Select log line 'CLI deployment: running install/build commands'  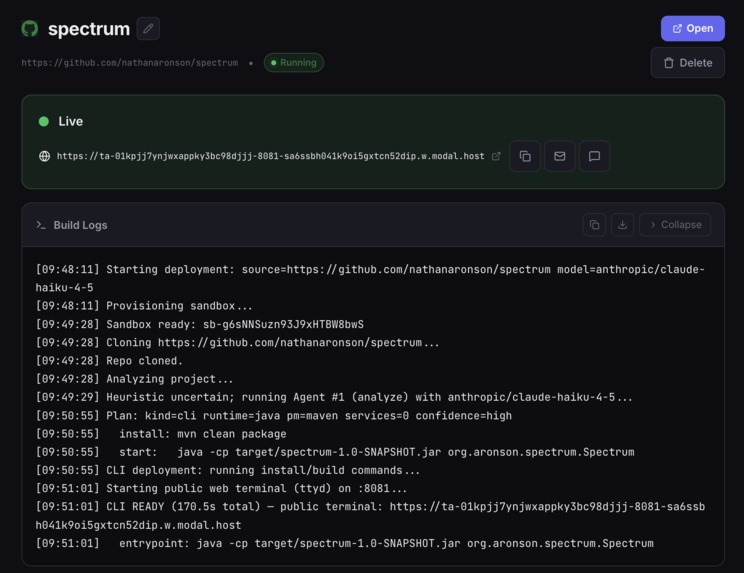[228, 470]
